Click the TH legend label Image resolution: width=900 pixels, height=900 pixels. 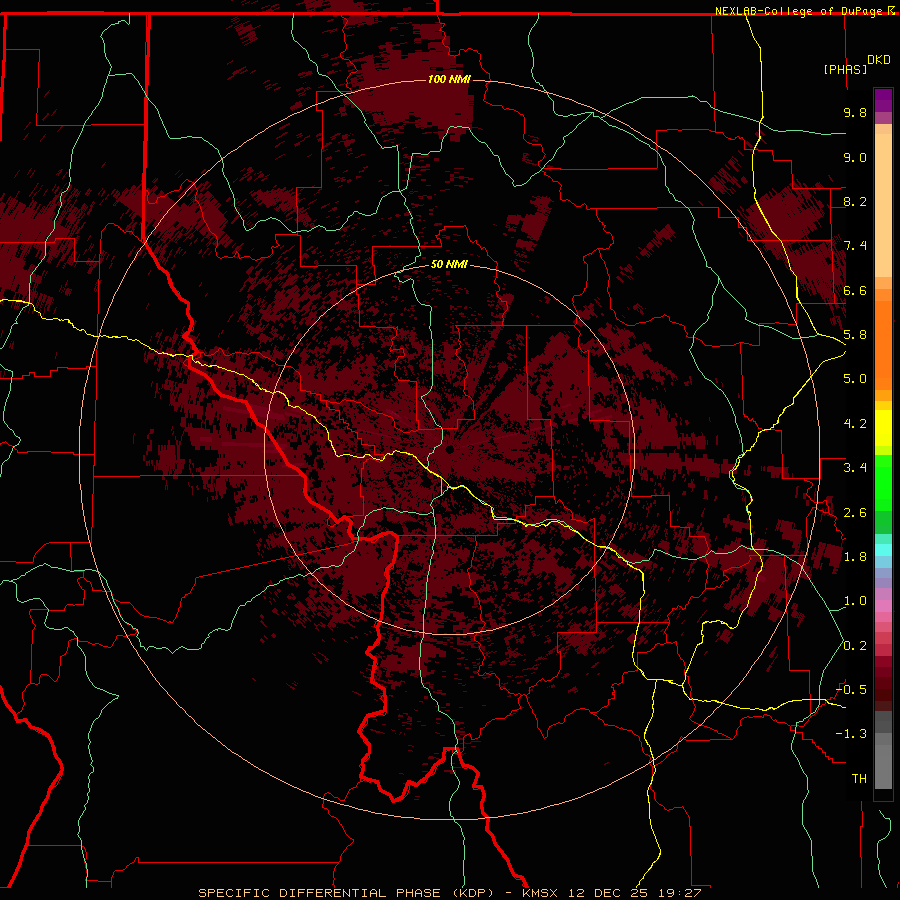tap(859, 779)
